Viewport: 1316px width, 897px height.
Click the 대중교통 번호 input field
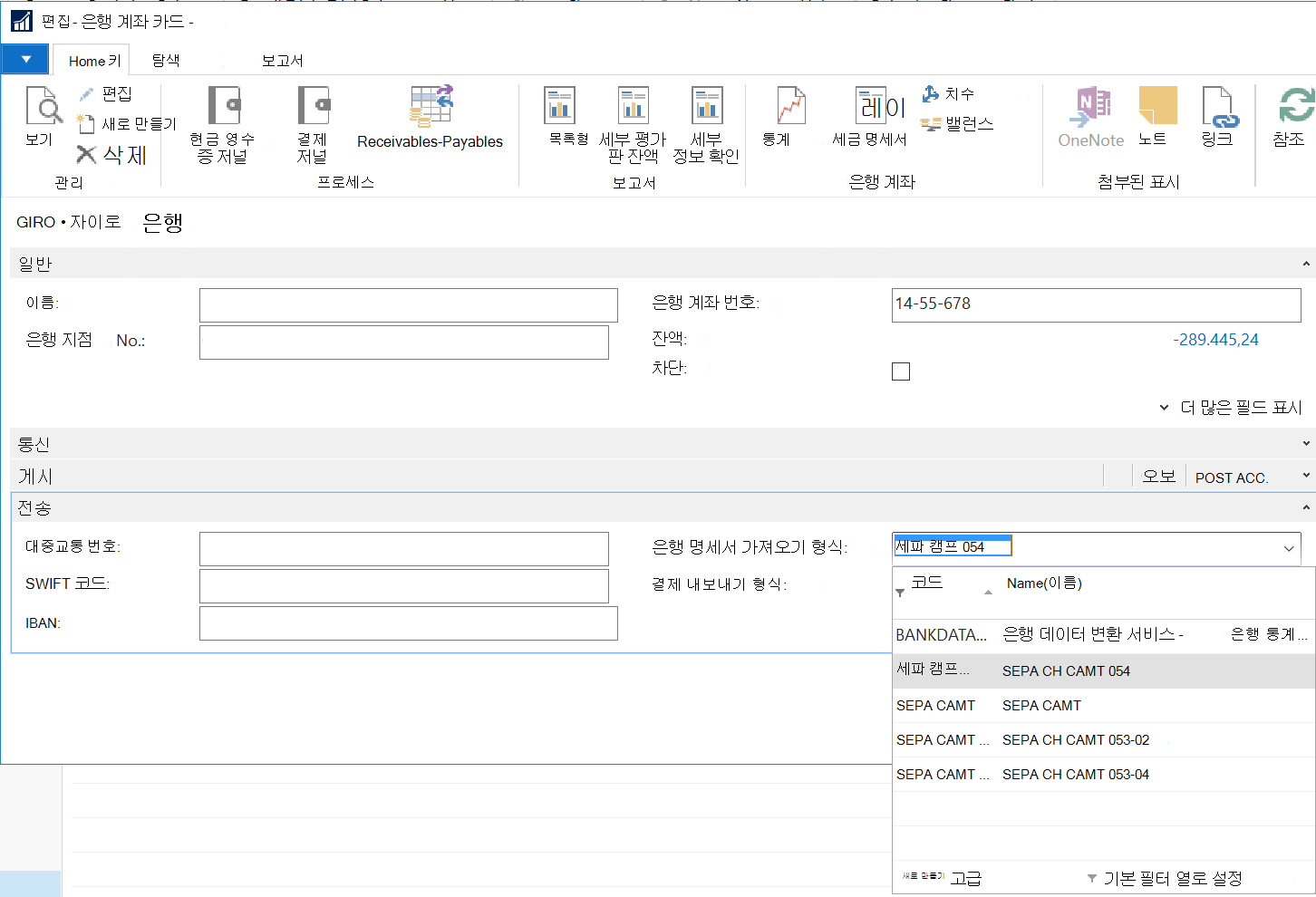pyautogui.click(x=404, y=549)
